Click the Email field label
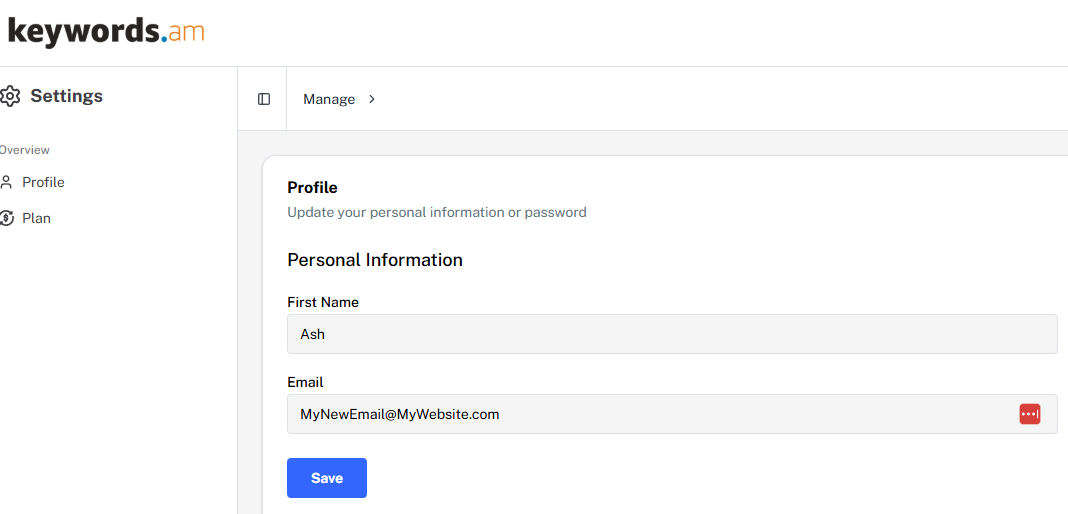 coord(305,383)
